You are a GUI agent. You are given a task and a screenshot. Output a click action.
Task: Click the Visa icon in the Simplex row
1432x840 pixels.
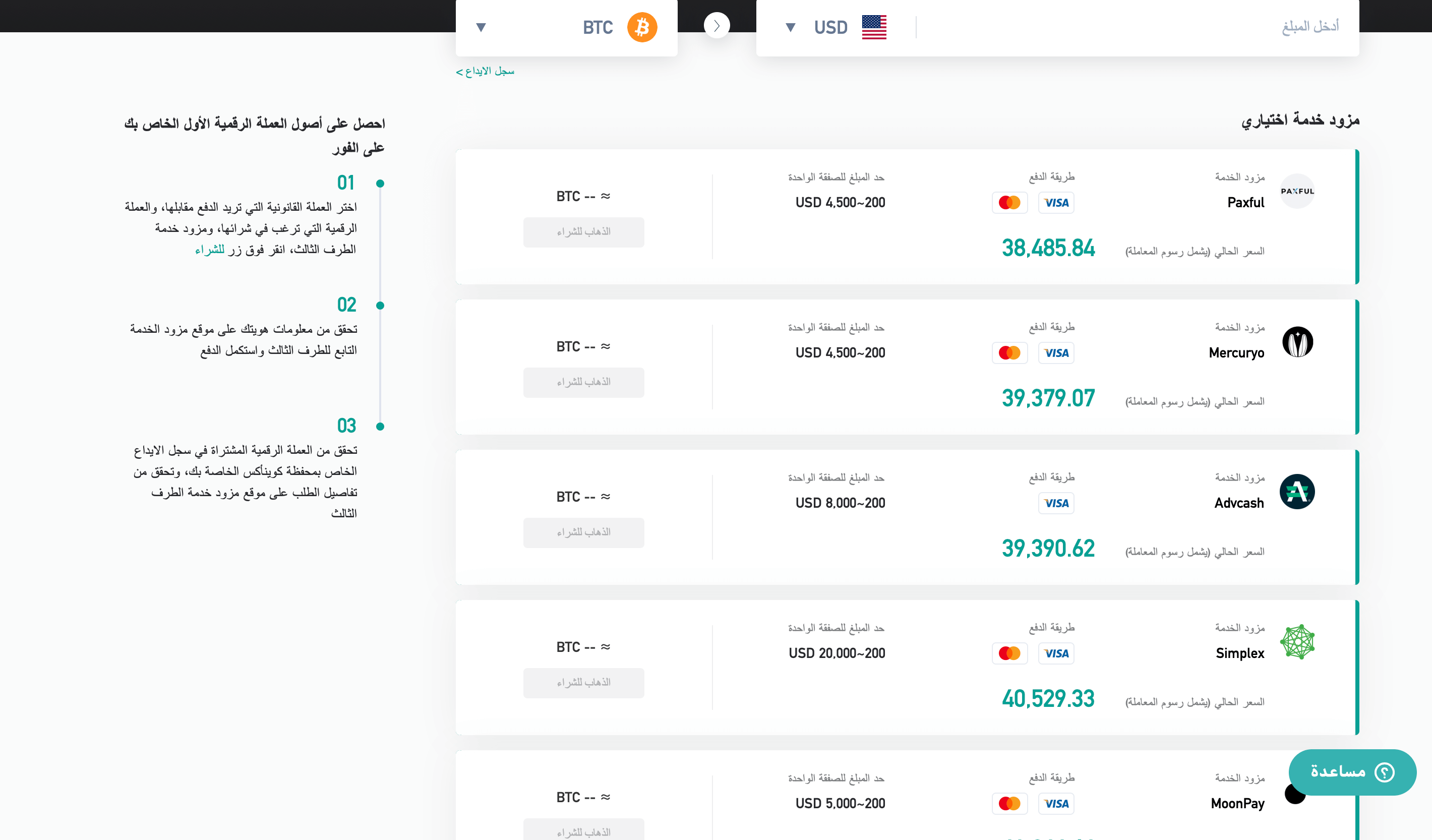(1056, 653)
